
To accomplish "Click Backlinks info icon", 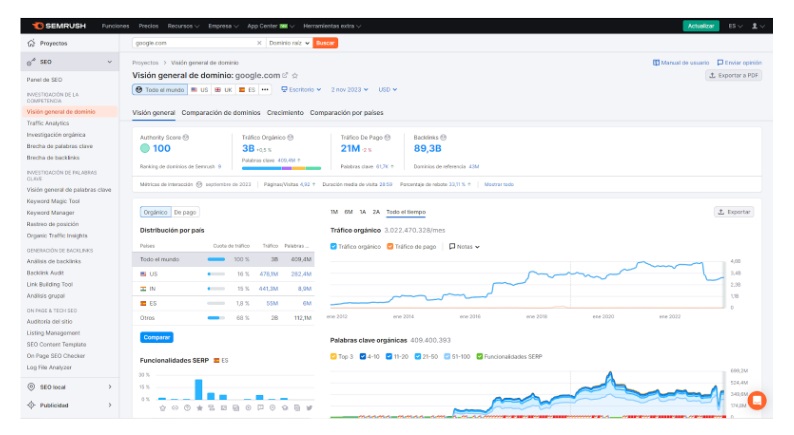I will pyautogui.click(x=443, y=137).
